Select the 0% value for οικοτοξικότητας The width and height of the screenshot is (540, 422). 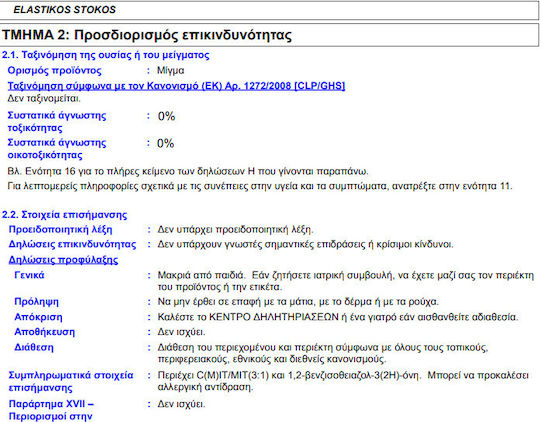coord(166,143)
